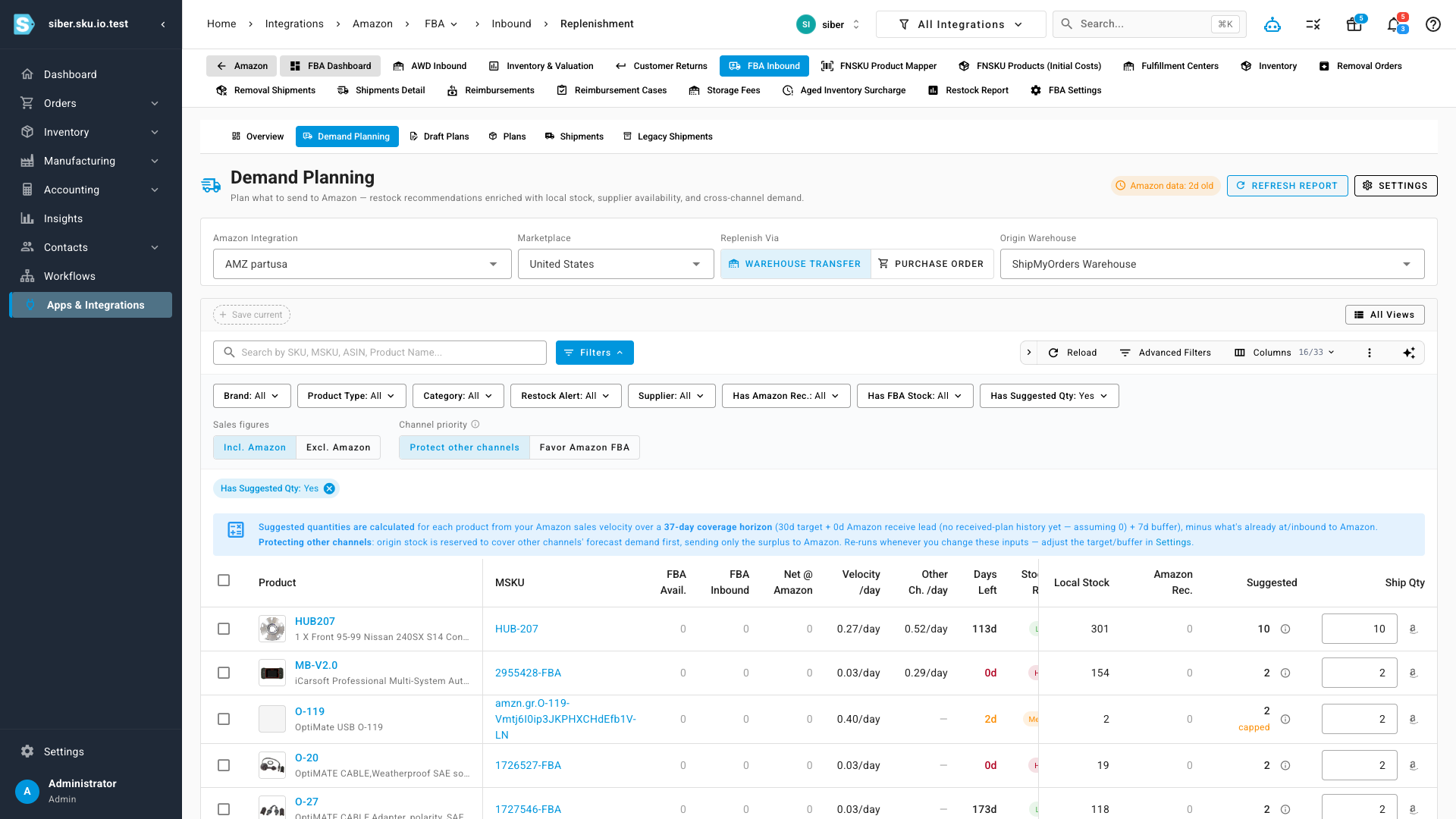Check the O-20 row checkbox

[x=224, y=765]
